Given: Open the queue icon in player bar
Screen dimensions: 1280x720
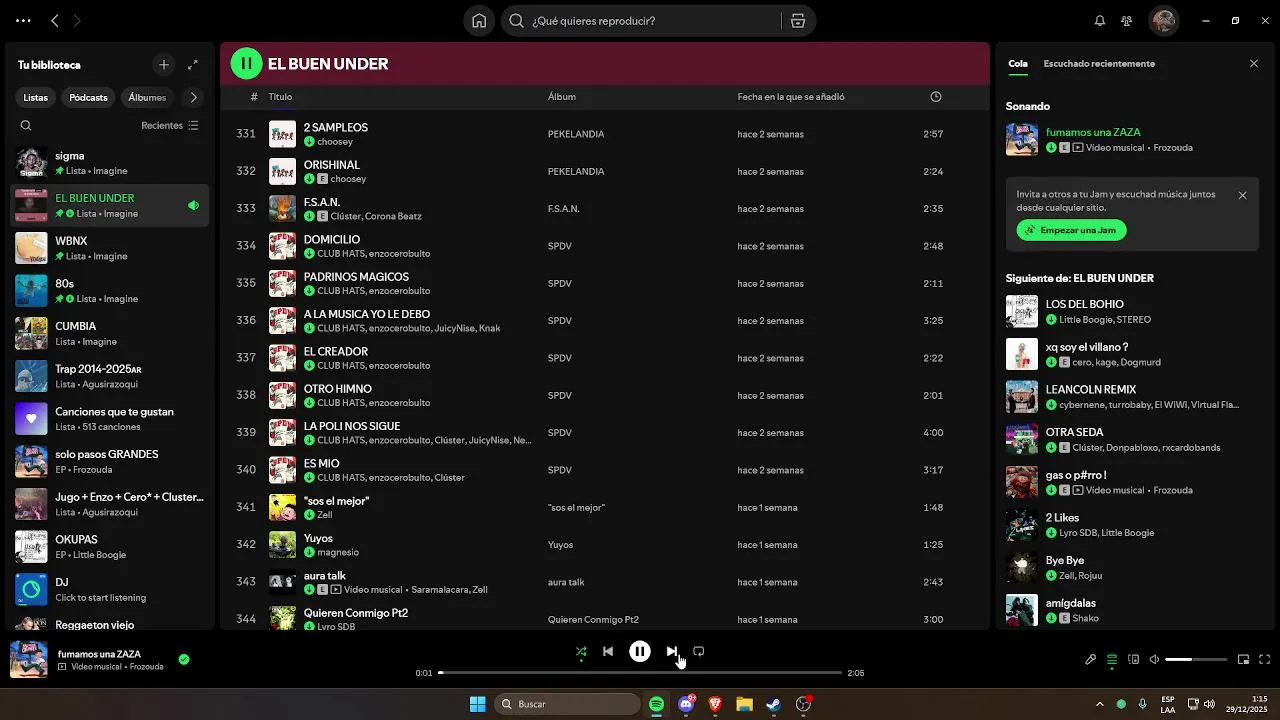Looking at the screenshot, I should click(1112, 660).
